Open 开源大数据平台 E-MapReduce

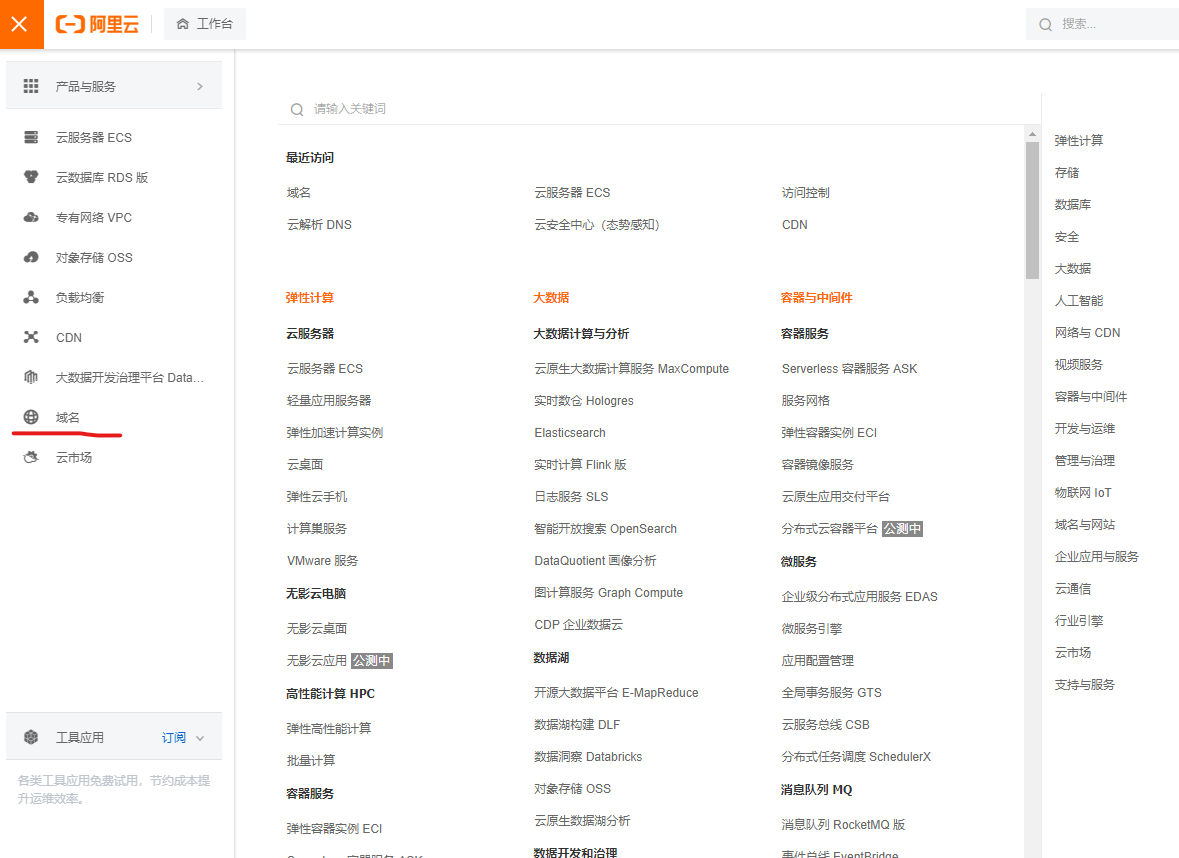[x=616, y=693]
